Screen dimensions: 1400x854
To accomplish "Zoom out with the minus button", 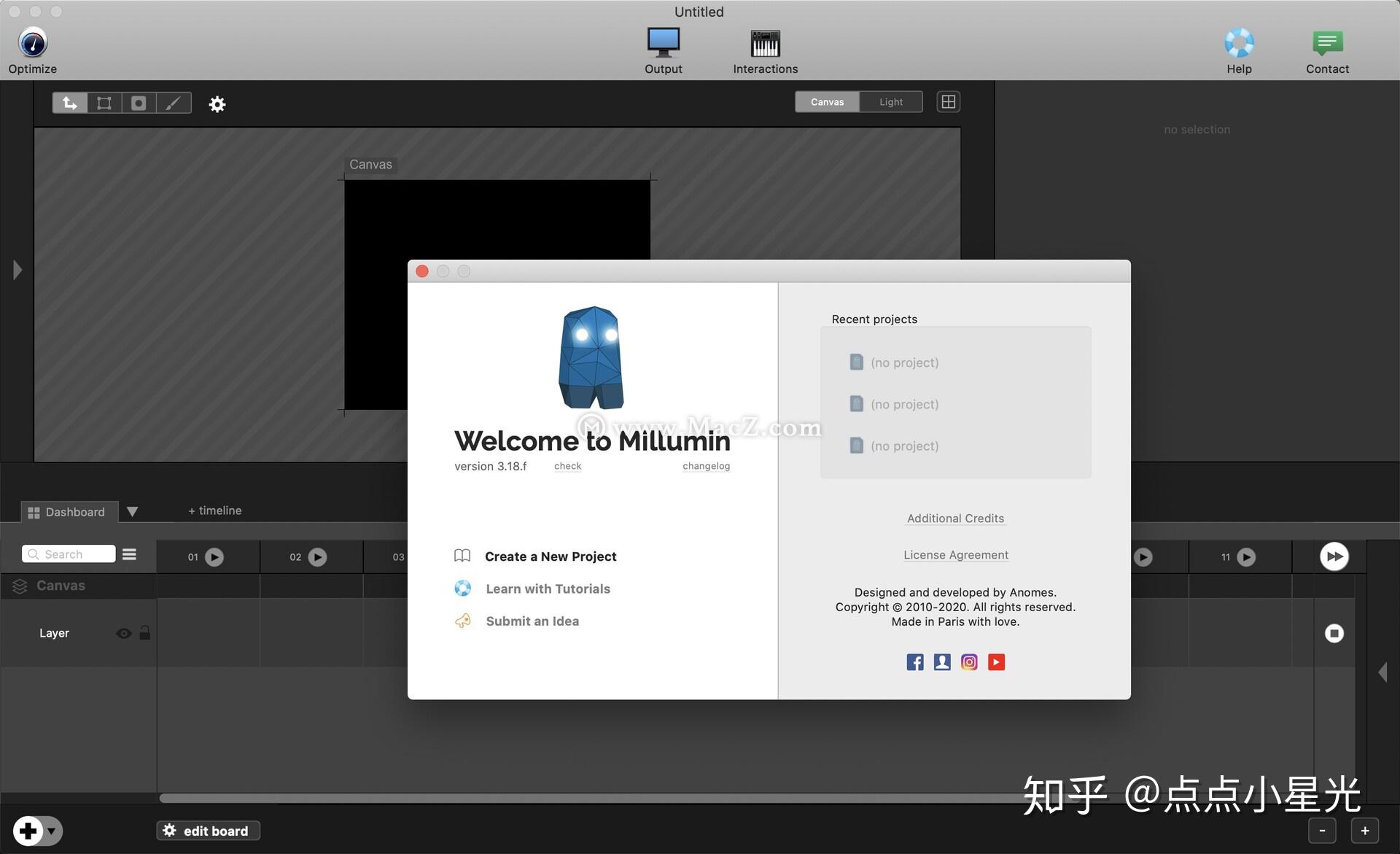I will pyautogui.click(x=1322, y=830).
